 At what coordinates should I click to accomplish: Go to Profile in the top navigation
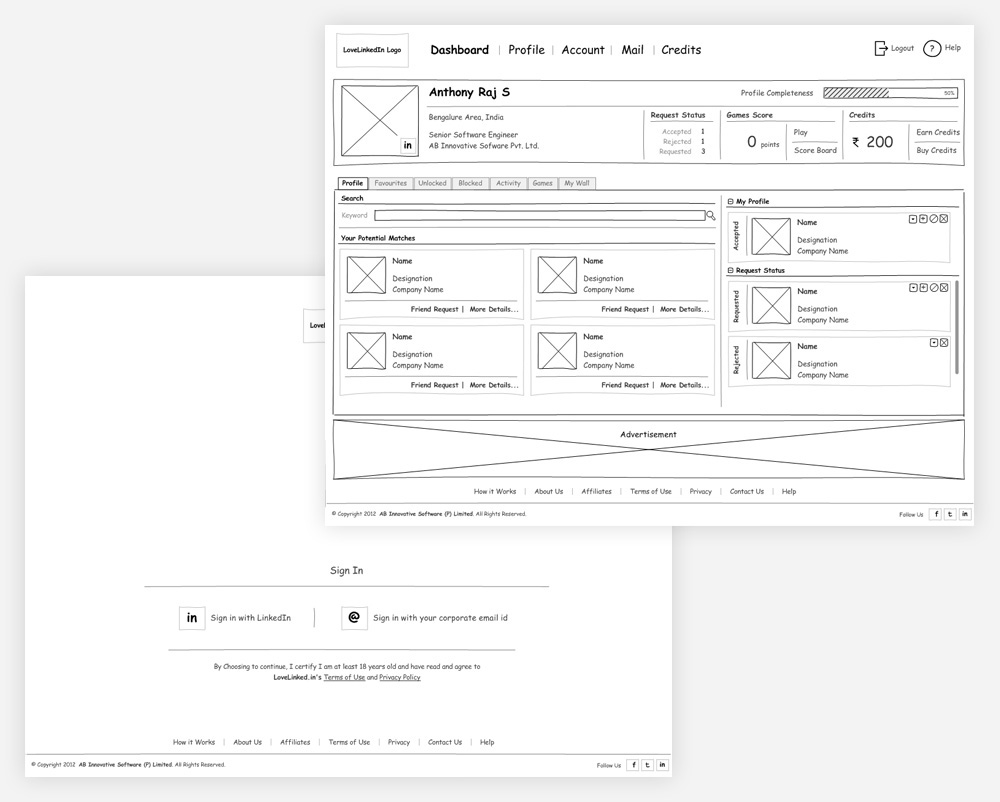click(x=526, y=50)
